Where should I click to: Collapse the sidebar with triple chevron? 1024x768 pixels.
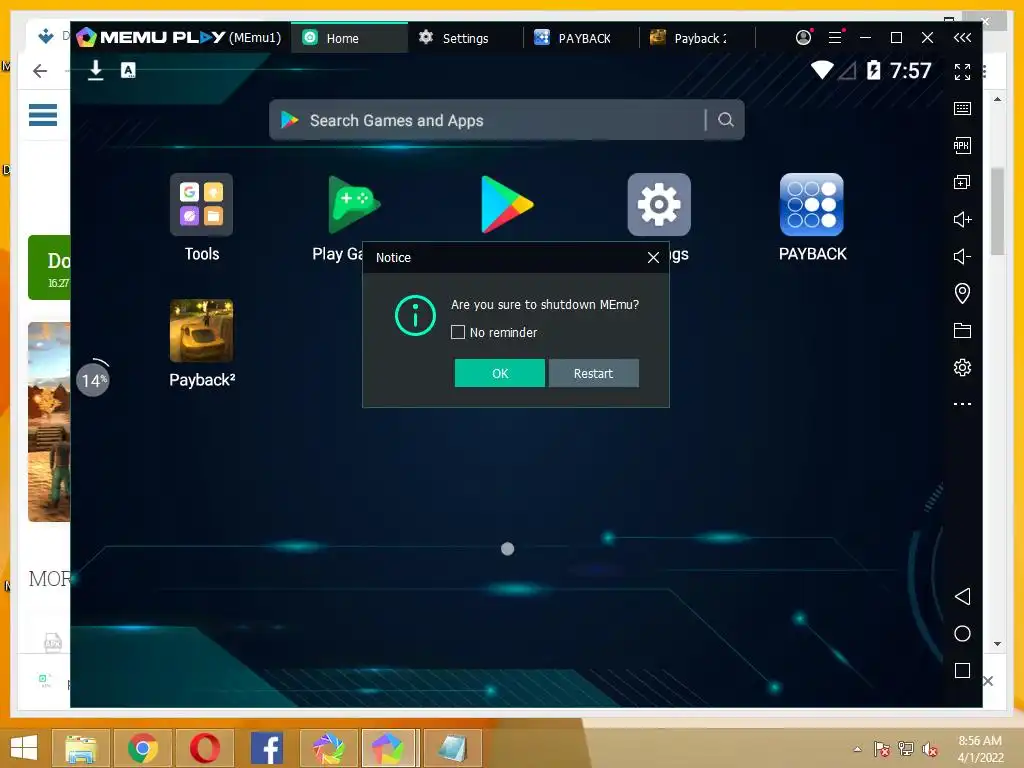pyautogui.click(x=962, y=37)
